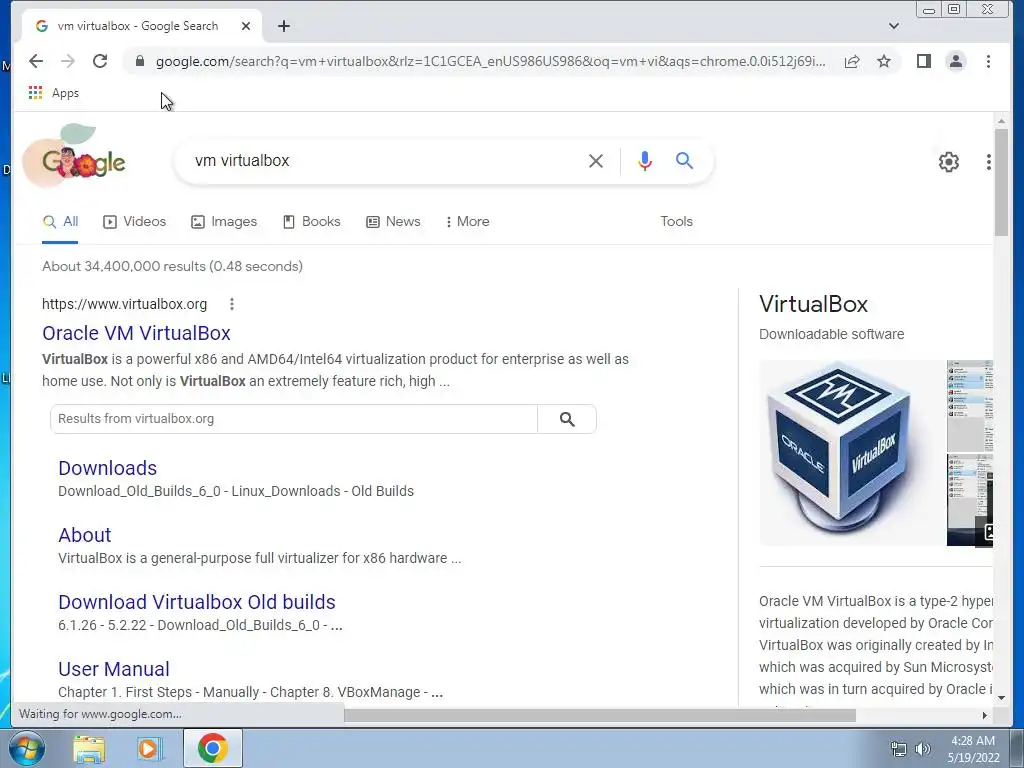1024x768 pixels.
Task: Switch to the Images results tab
Action: [224, 221]
